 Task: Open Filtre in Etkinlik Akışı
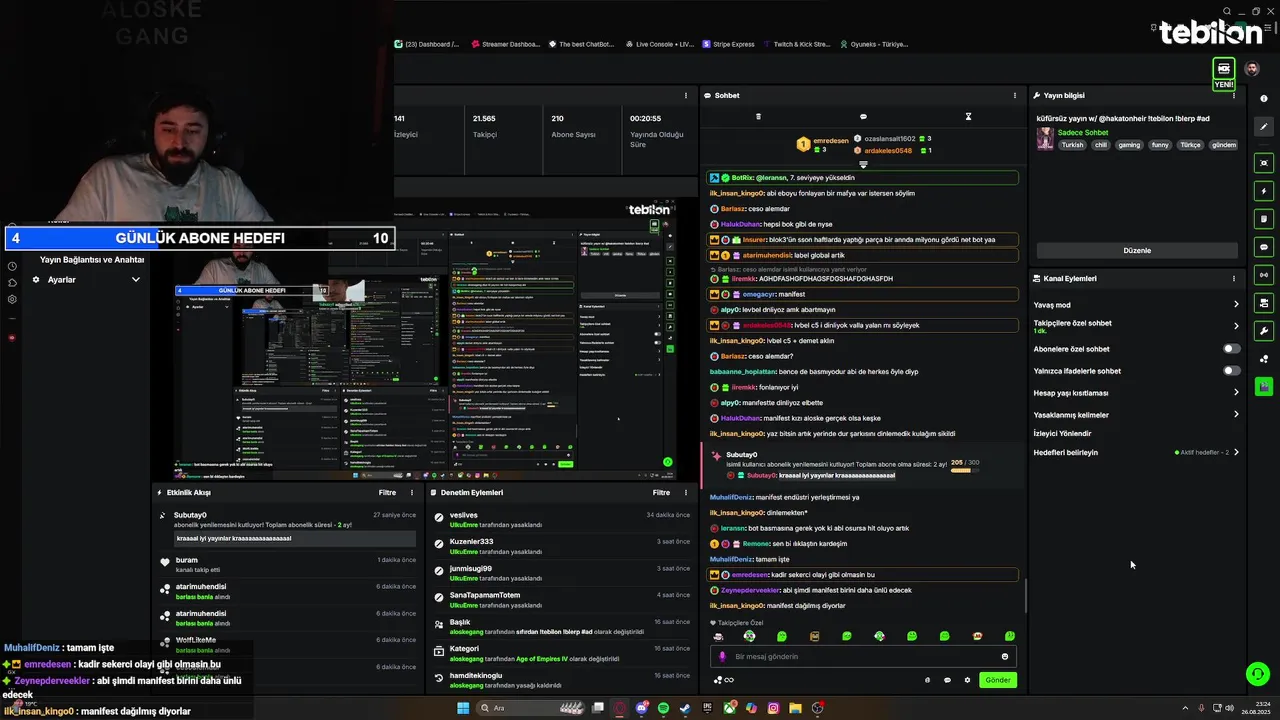pos(387,493)
